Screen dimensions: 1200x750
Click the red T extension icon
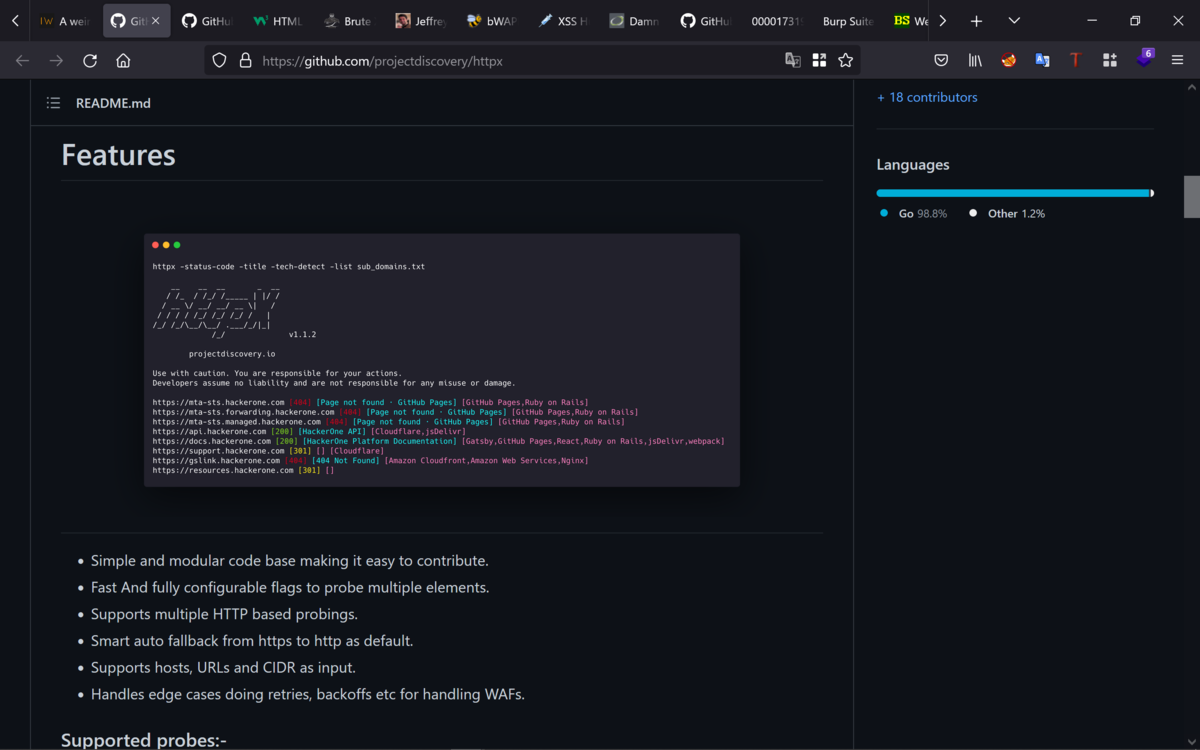[1076, 61]
